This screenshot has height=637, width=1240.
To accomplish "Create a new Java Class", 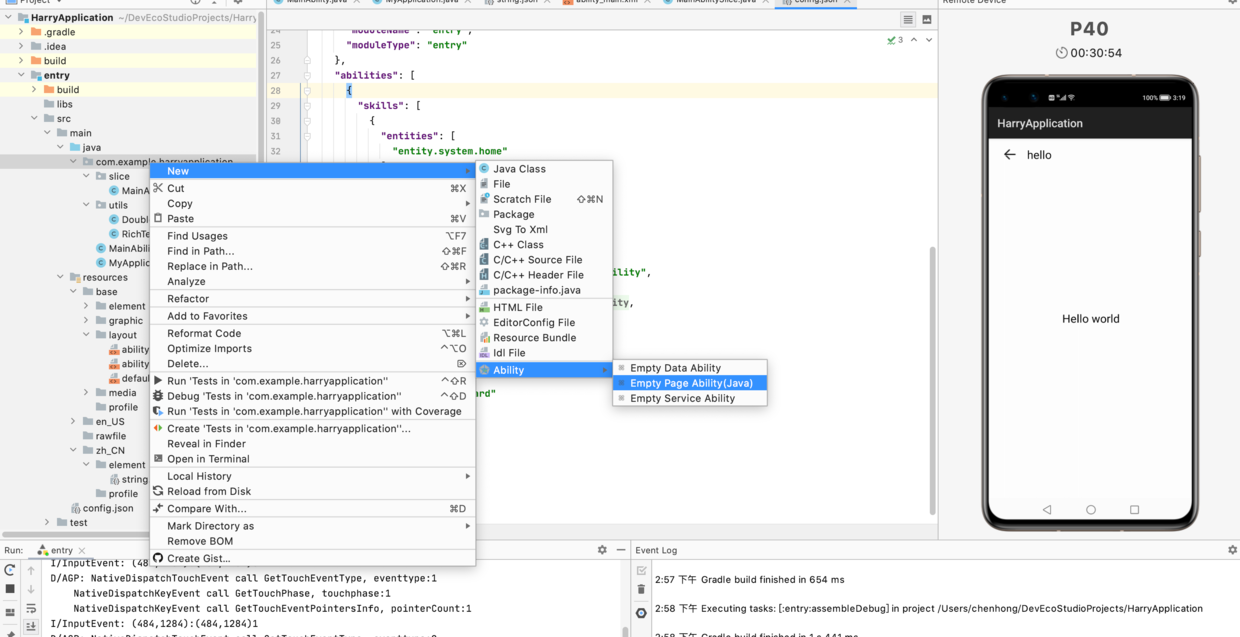I will pos(544,169).
